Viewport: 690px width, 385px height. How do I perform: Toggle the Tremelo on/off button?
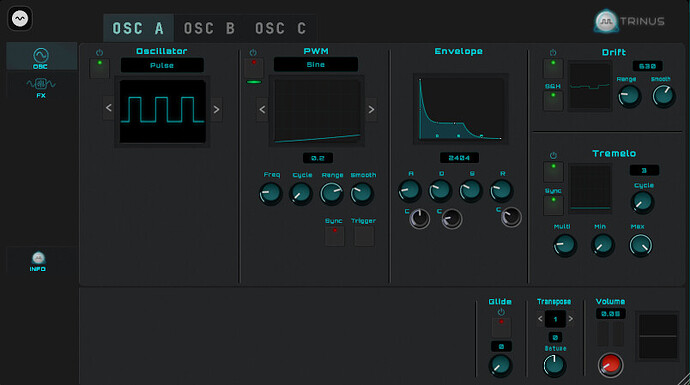coord(553,172)
